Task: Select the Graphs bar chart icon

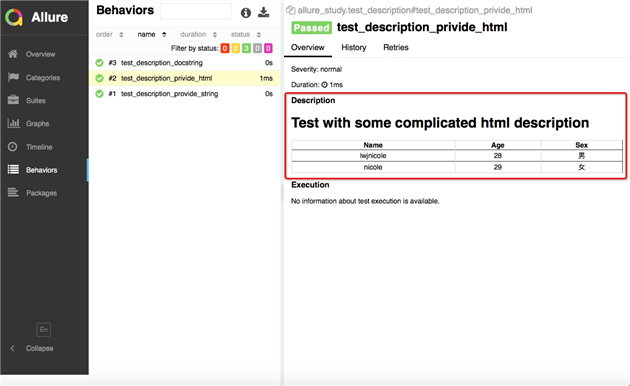Action: (x=13, y=123)
